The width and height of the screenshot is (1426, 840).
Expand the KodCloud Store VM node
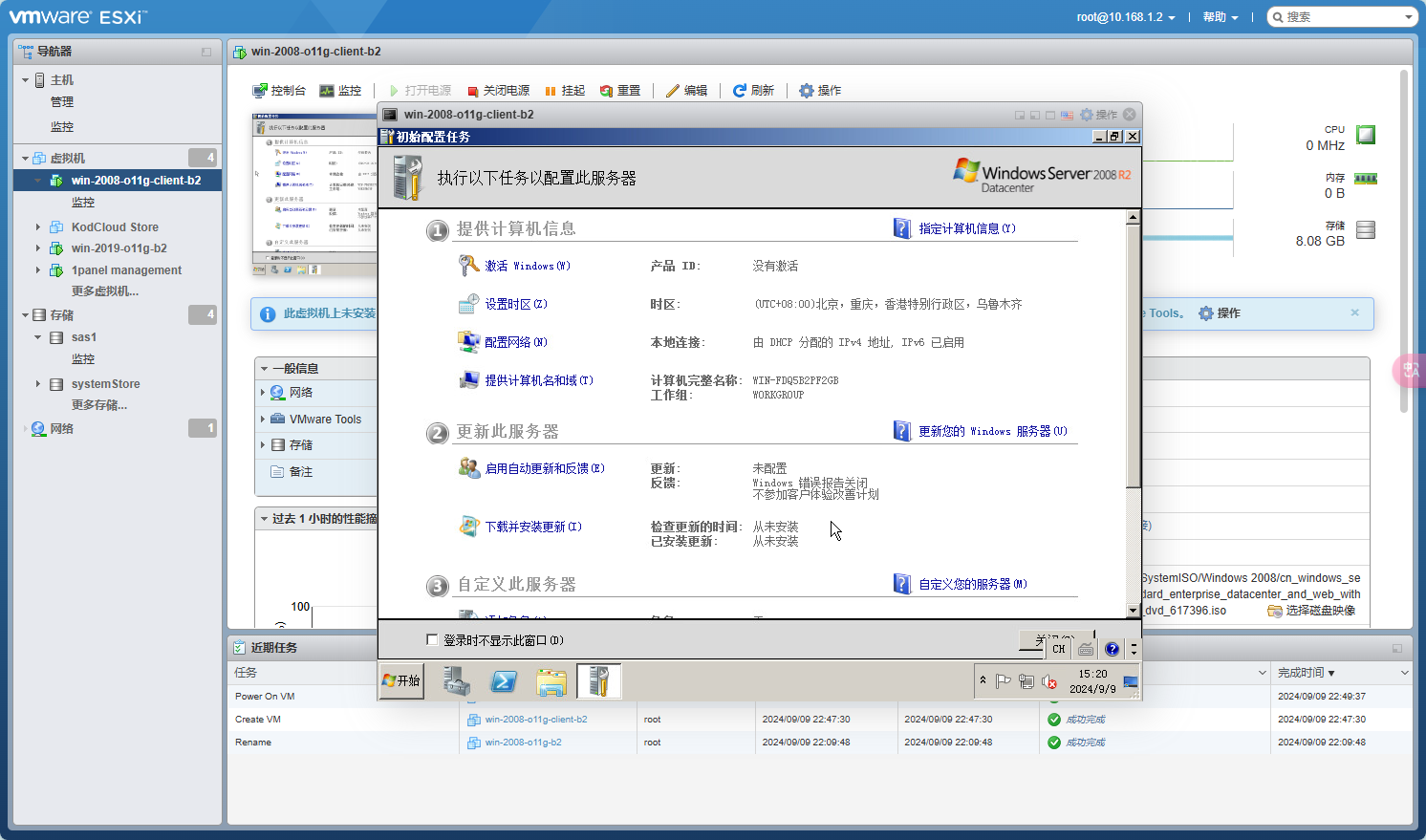[38, 227]
